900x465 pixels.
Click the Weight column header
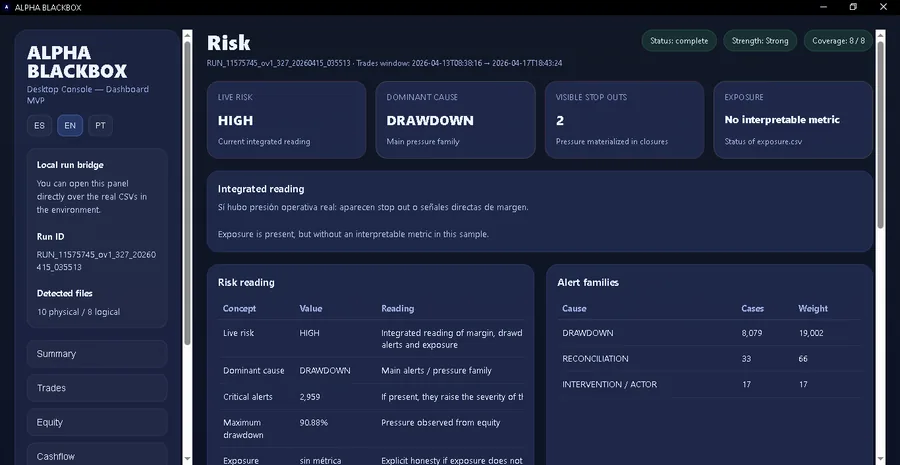[x=813, y=309]
